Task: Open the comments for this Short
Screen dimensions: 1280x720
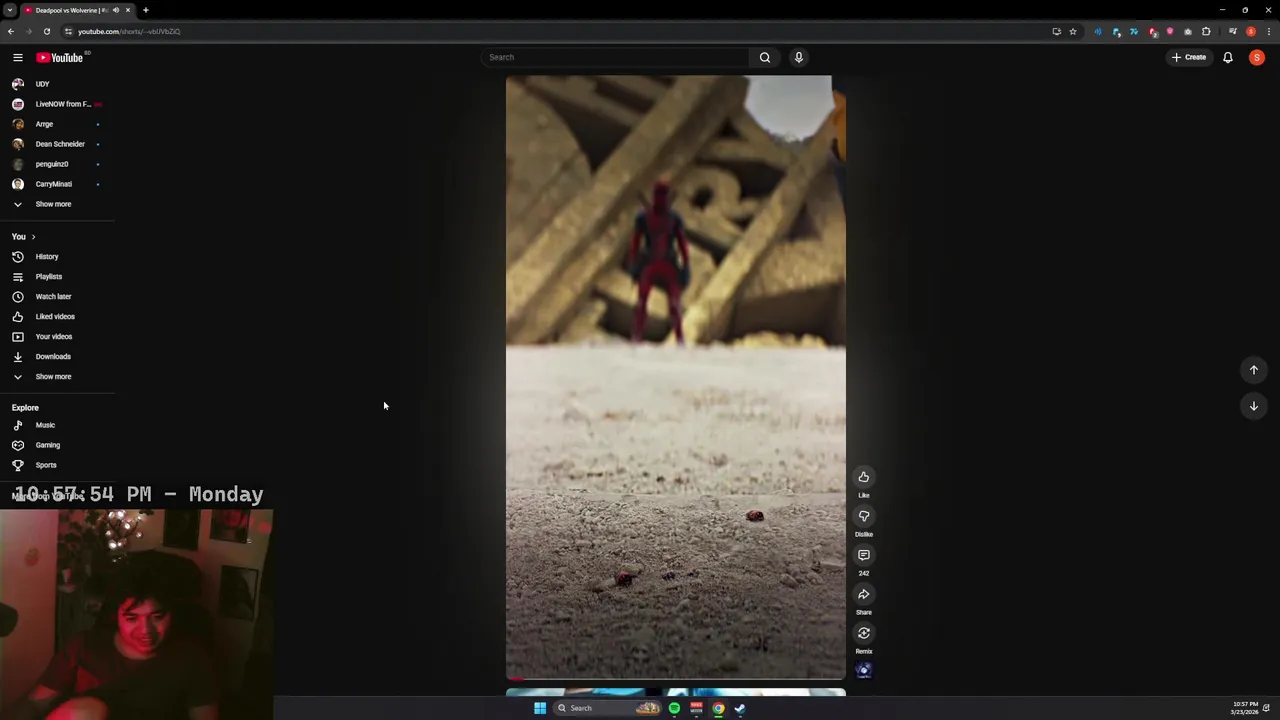Action: click(864, 555)
